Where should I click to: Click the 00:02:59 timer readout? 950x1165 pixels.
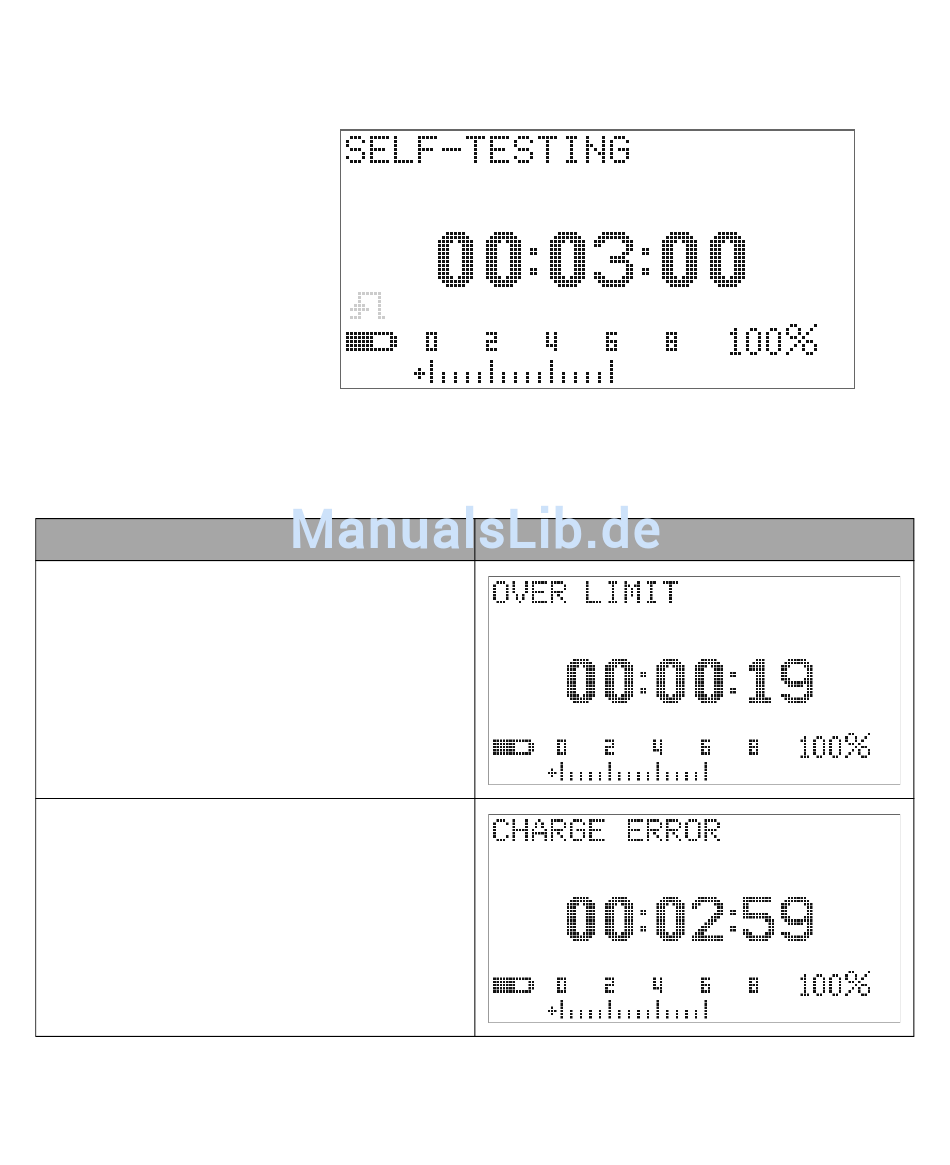pyautogui.click(x=690, y=918)
